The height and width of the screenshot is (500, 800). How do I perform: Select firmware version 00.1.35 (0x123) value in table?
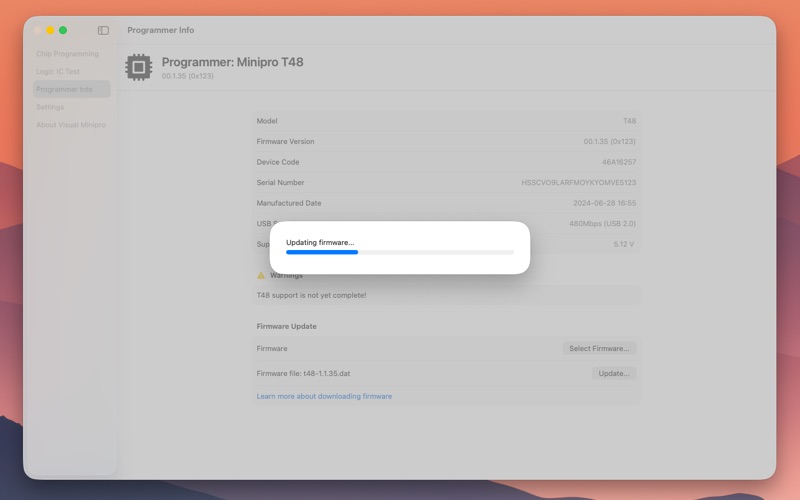tap(610, 141)
